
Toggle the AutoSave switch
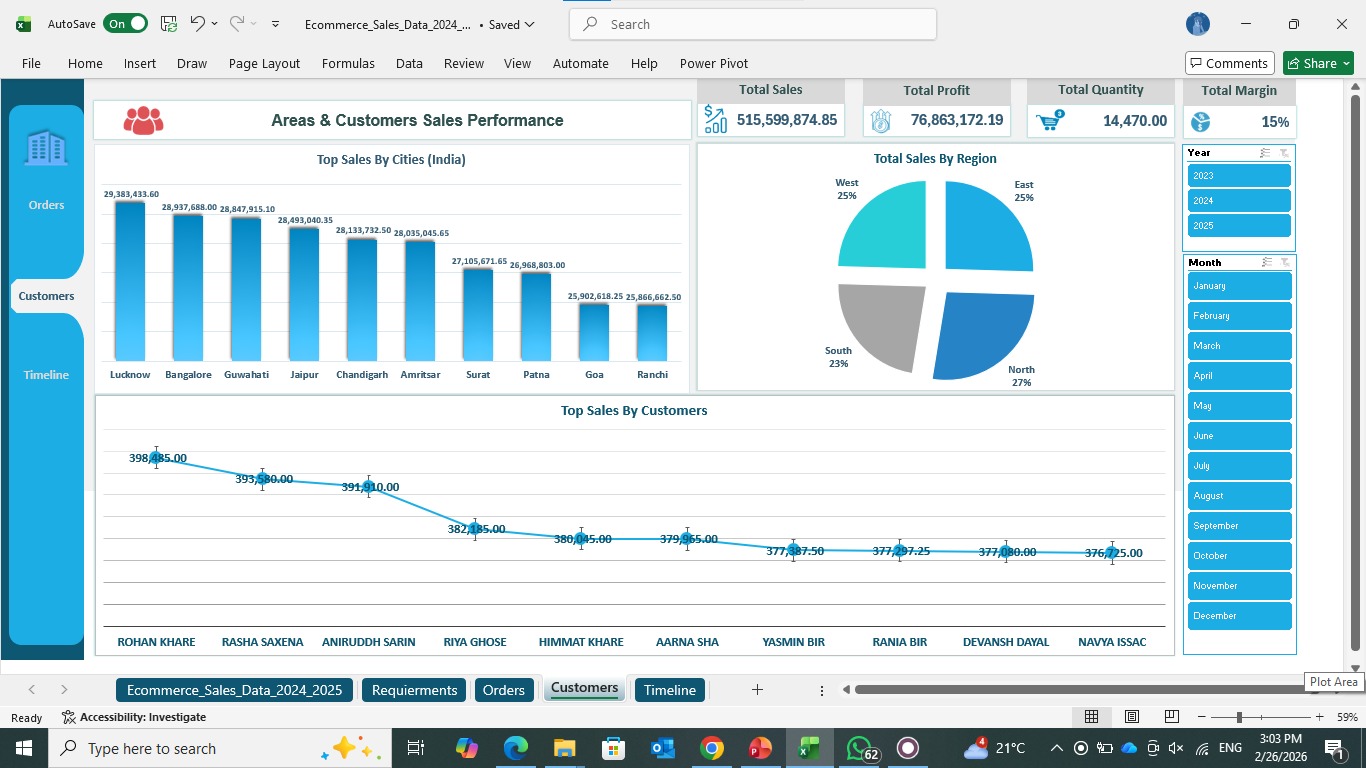point(125,24)
